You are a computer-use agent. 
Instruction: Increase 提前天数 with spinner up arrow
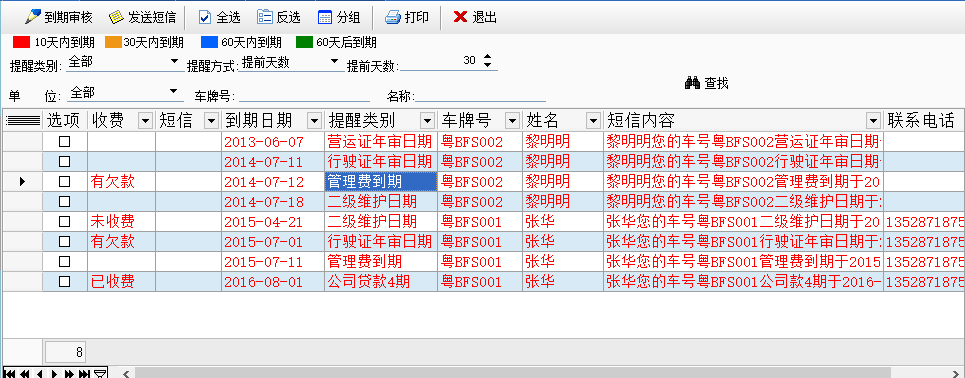click(x=488, y=57)
